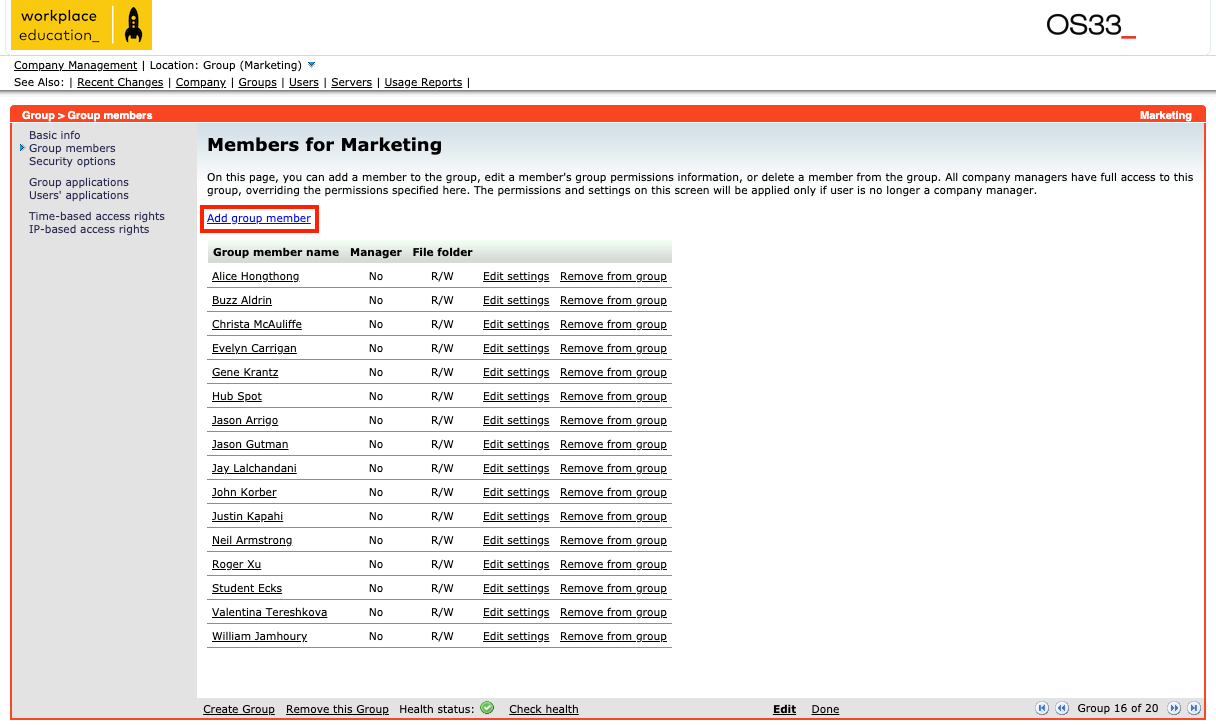Open Groups in See Also bar
1216x725 pixels.
pyautogui.click(x=258, y=82)
